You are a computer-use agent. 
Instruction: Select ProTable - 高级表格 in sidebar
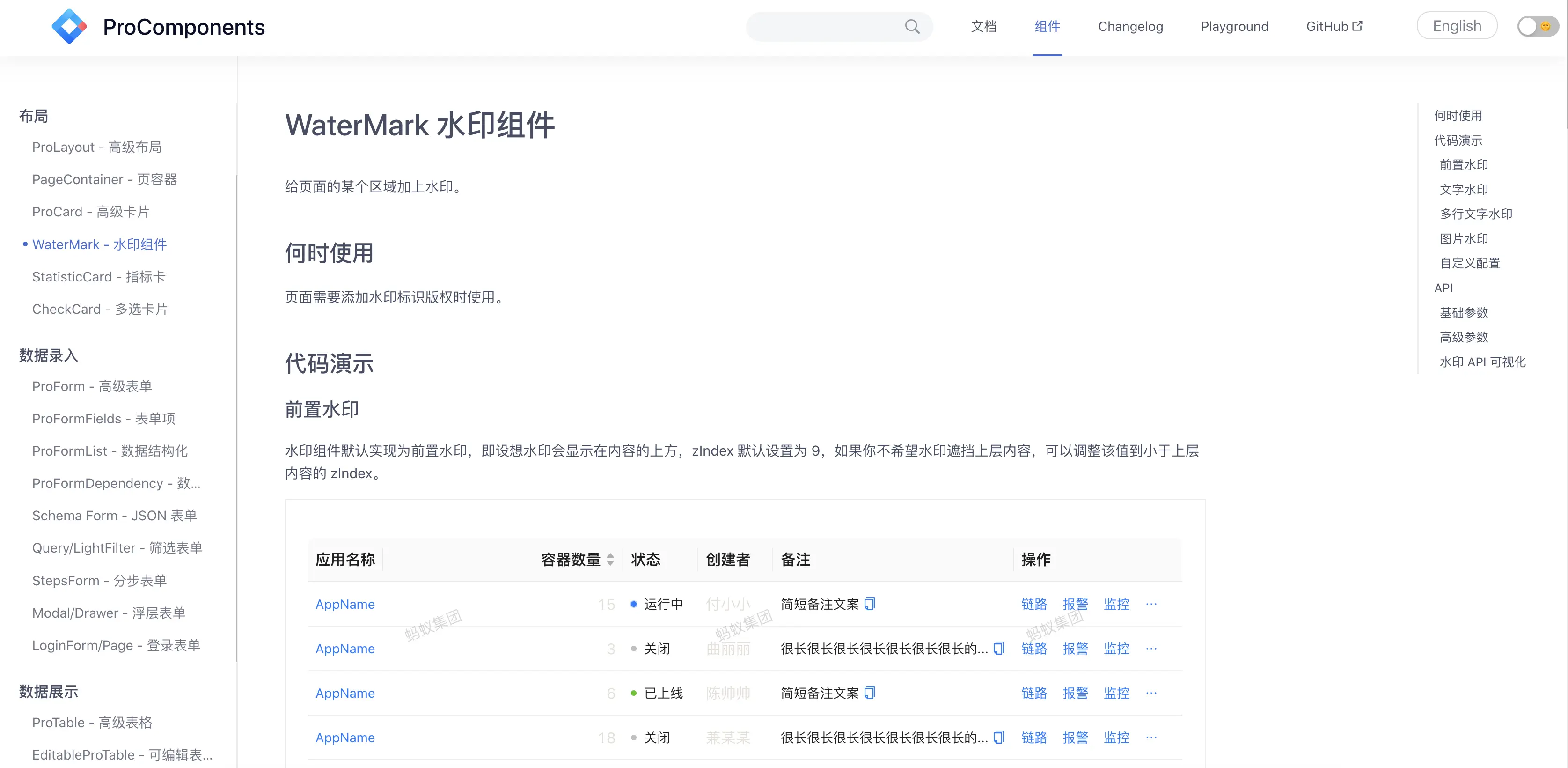click(92, 722)
